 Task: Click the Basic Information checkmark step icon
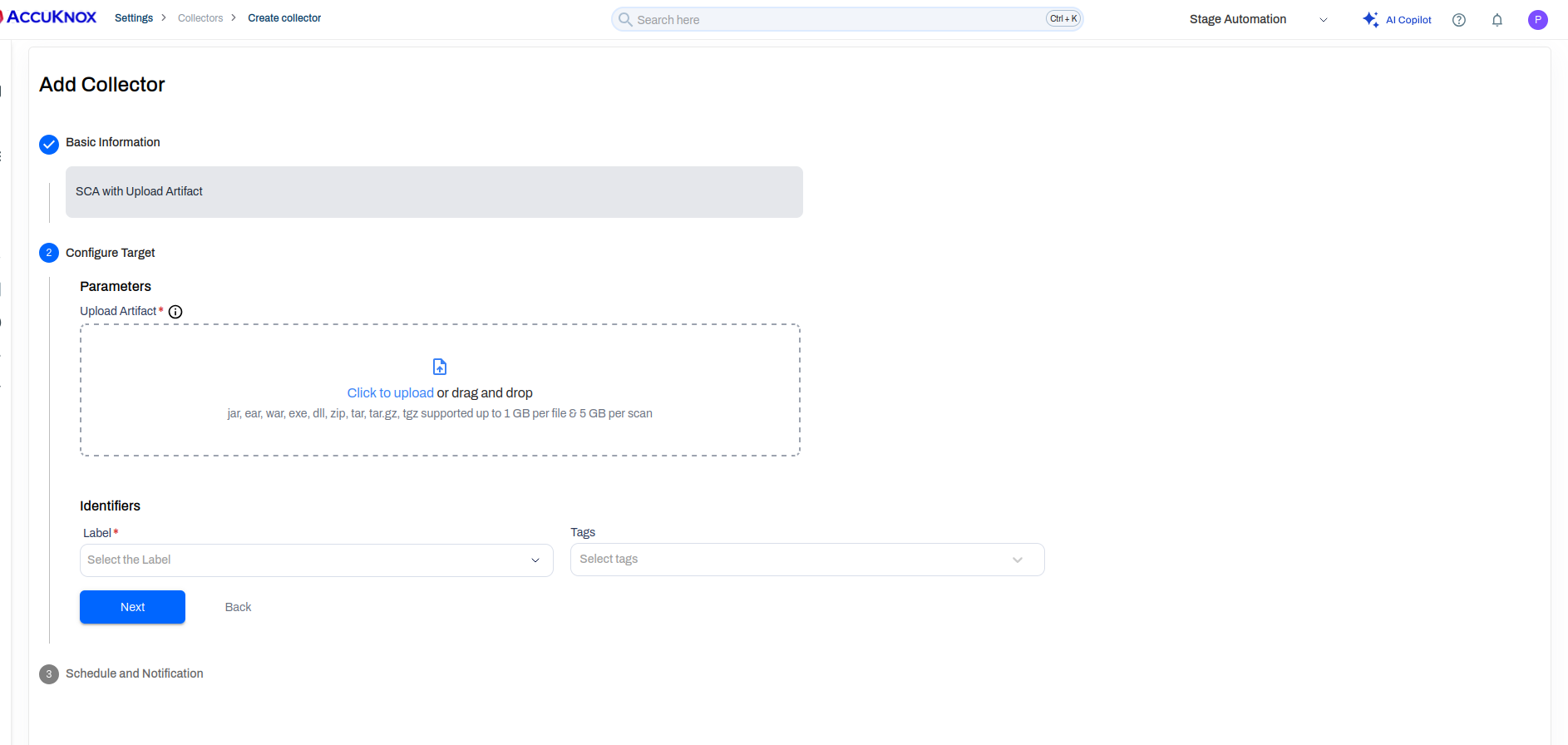[49, 145]
